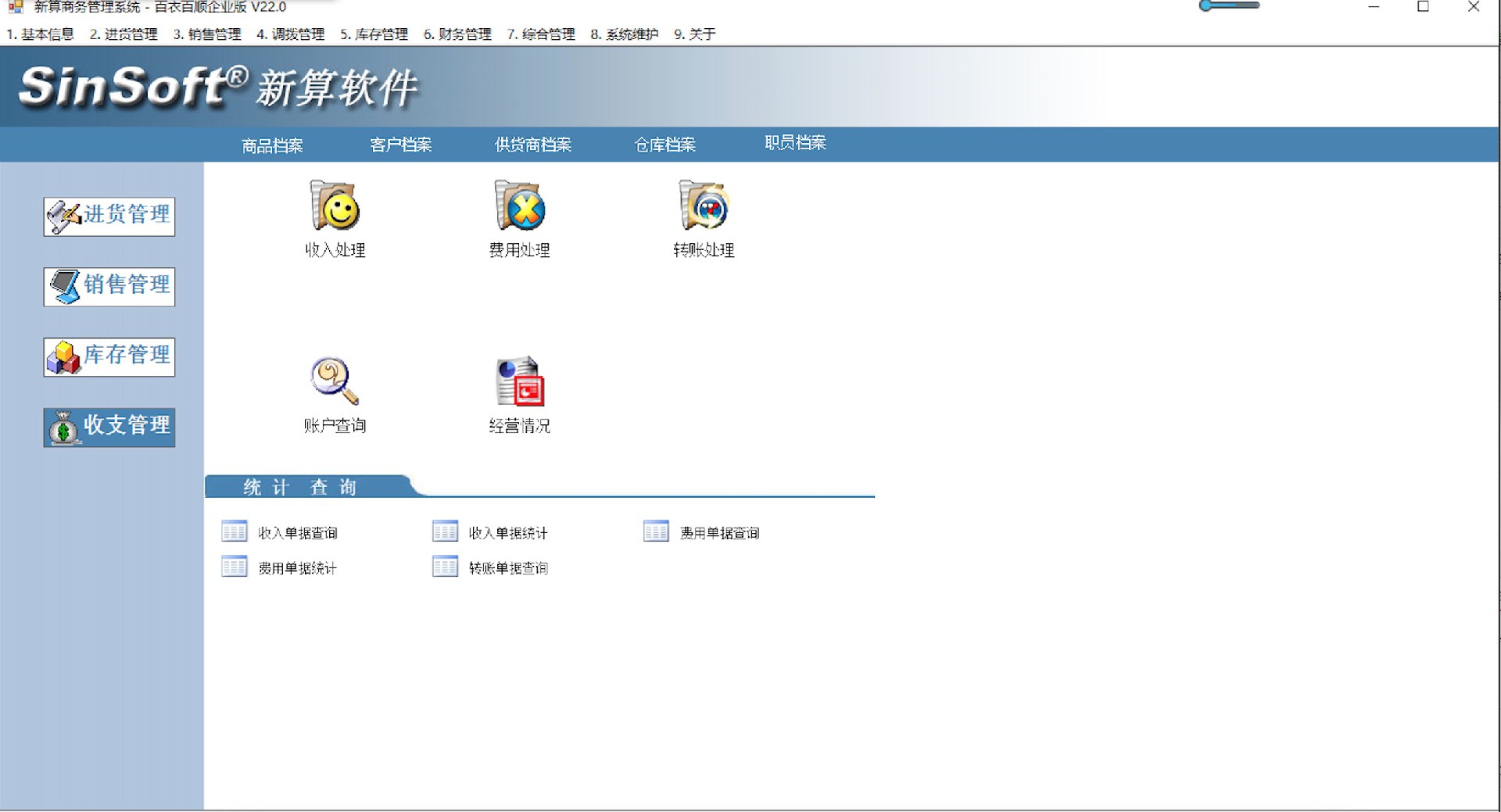The width and height of the screenshot is (1501, 812).
Task: Click the SinSoft 新算软件 logo banner
Action: [219, 86]
